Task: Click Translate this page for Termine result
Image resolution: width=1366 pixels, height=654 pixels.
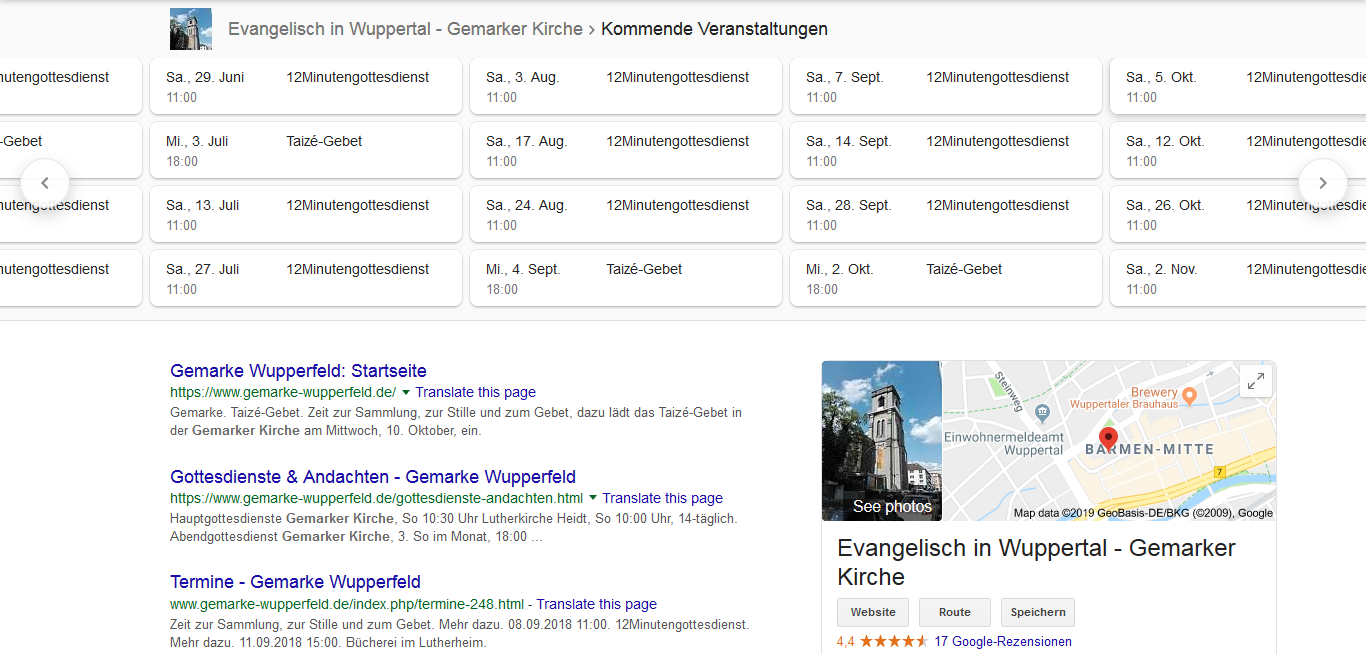Action: click(597, 604)
